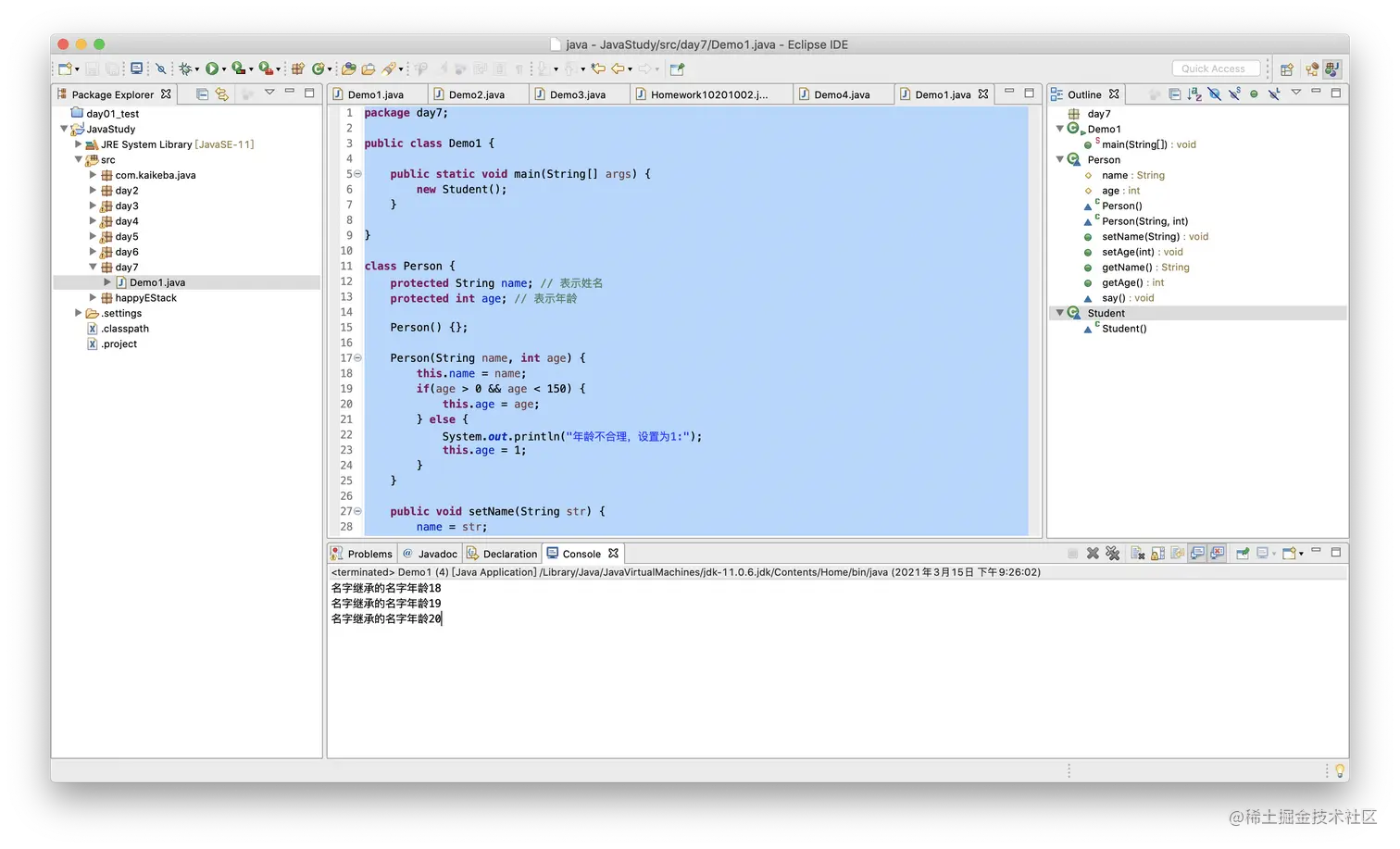
Task: Open the Declaration tab
Action: [502, 554]
